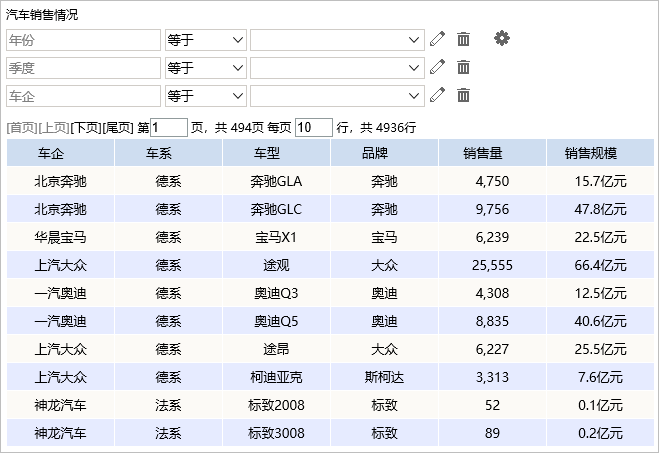659x453 pixels.
Task: Delete the 年份 filter with trash icon
Action: (463, 39)
